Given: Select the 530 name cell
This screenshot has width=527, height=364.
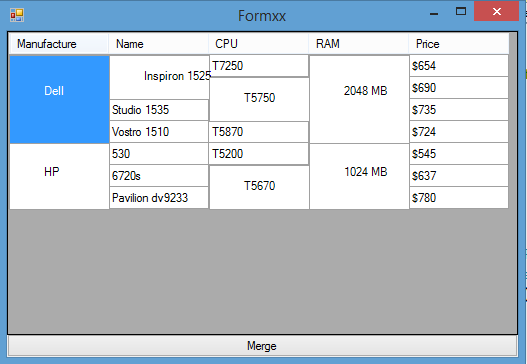Looking at the screenshot, I should coord(159,154).
